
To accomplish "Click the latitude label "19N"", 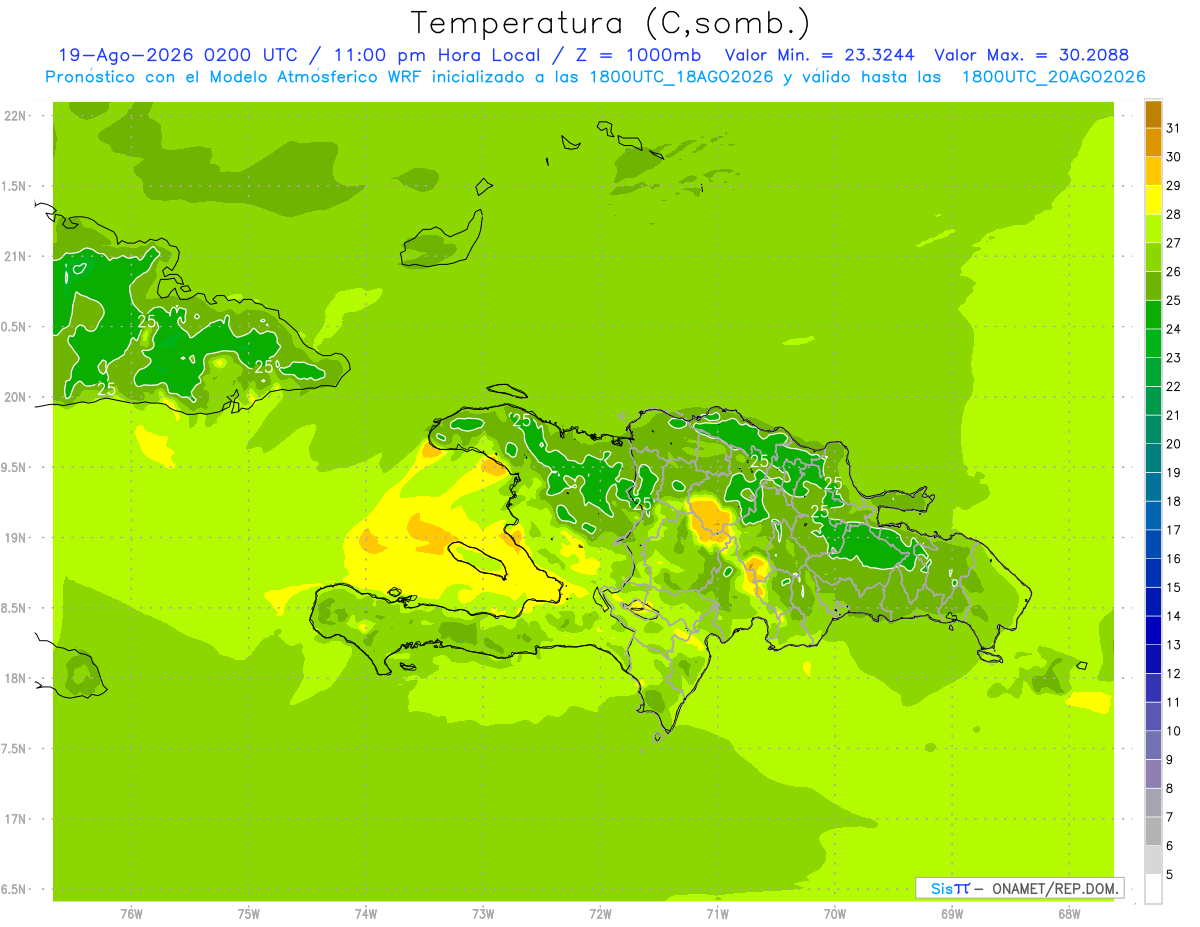I will tap(17, 537).
